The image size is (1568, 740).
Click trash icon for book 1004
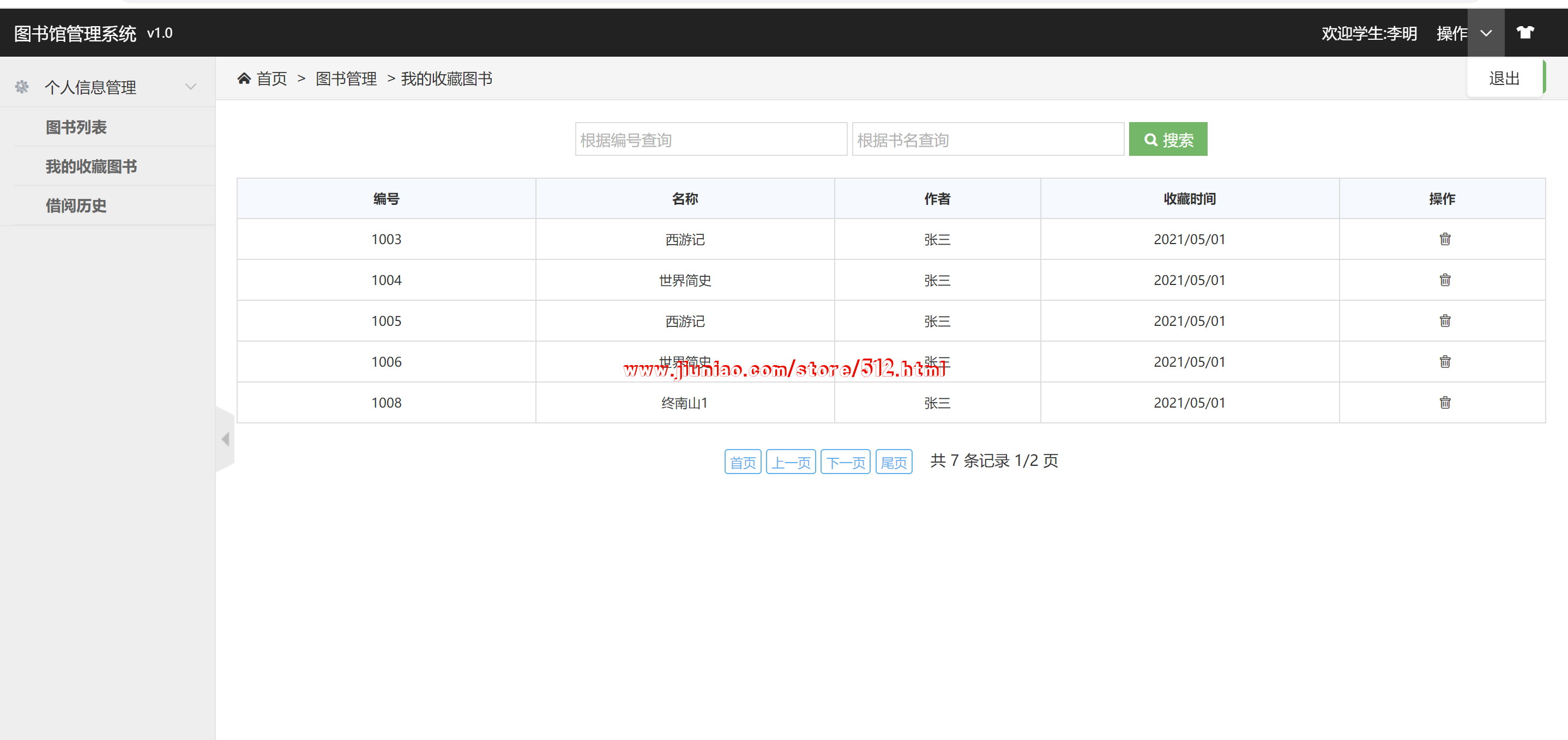point(1444,280)
